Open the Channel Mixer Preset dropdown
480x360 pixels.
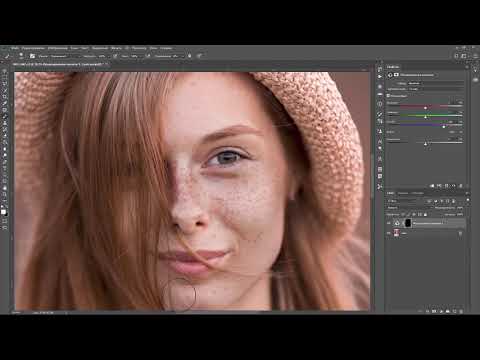pos(435,83)
